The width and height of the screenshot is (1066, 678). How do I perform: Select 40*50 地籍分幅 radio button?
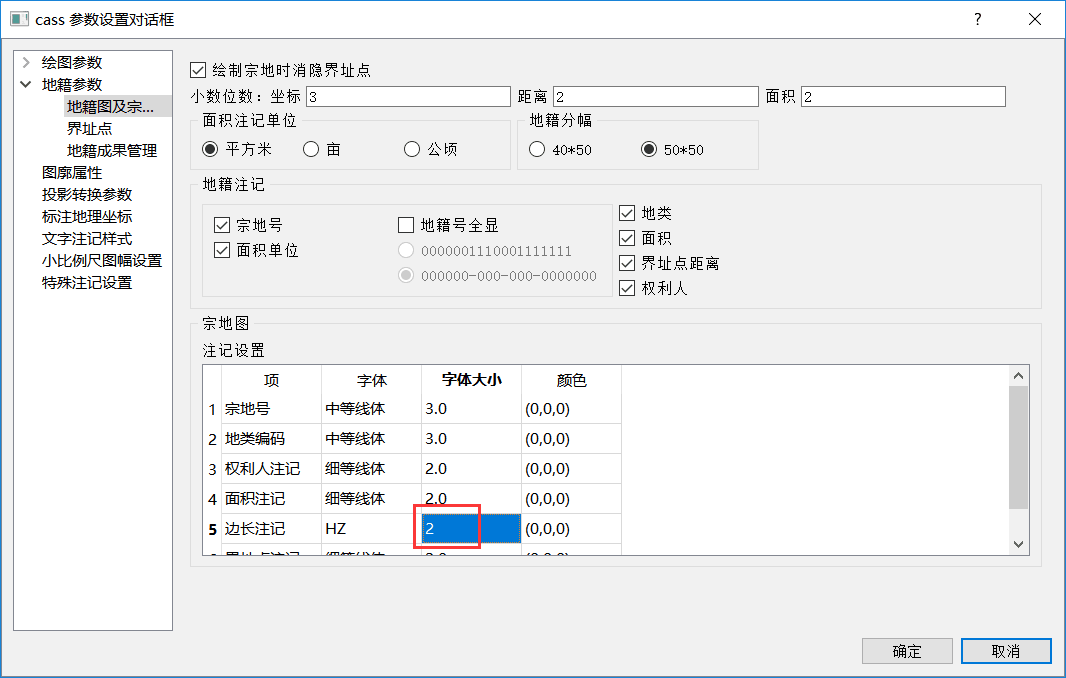[536, 149]
